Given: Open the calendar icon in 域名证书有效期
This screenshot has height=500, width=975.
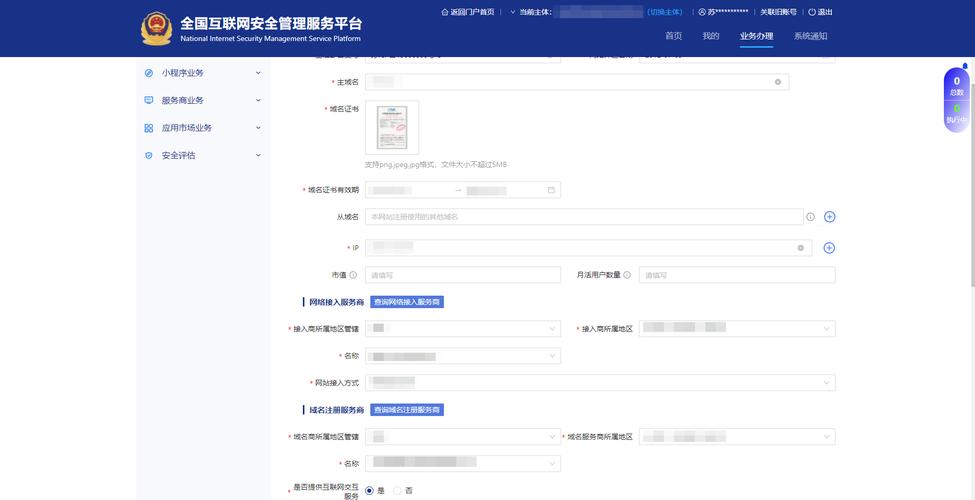Looking at the screenshot, I should point(551,190).
